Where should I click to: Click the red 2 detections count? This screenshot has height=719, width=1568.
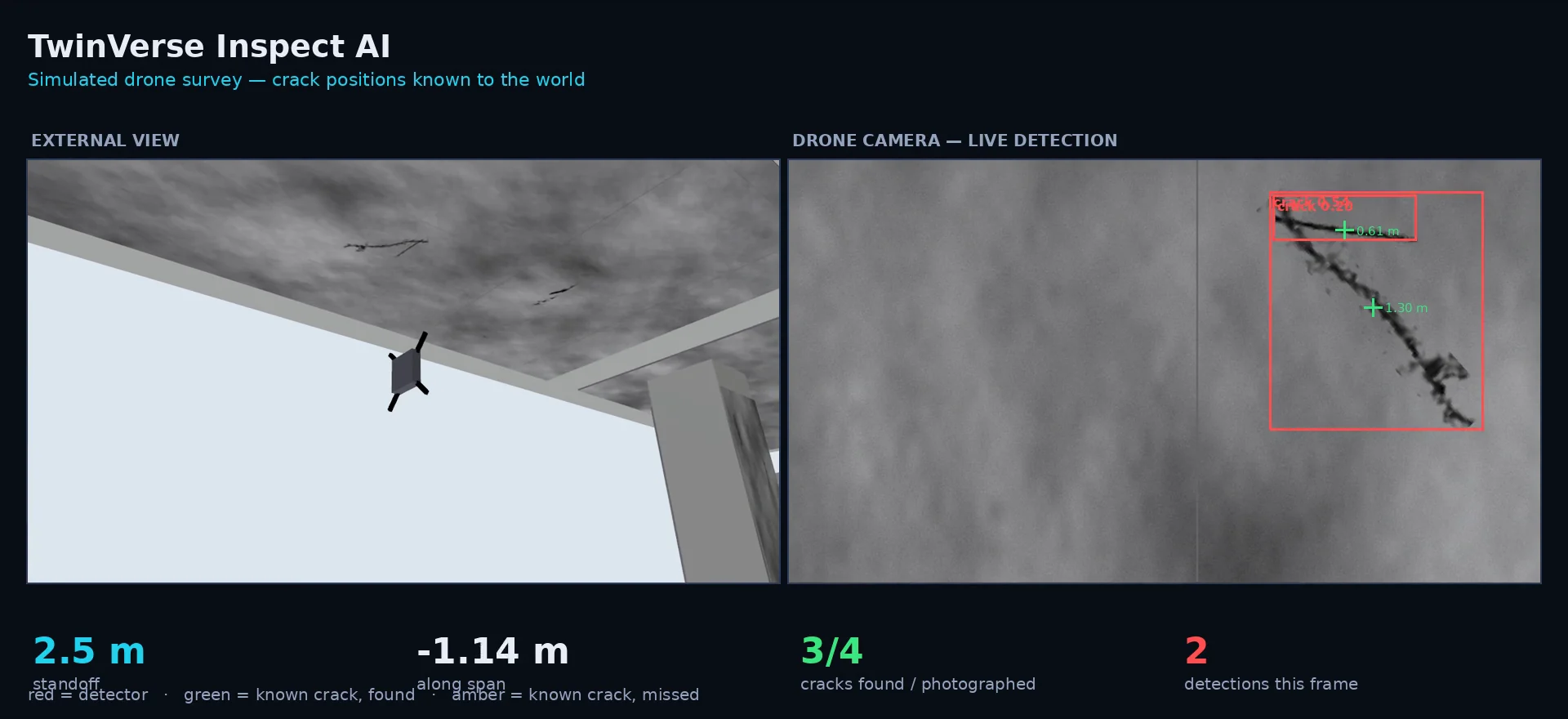click(1196, 651)
